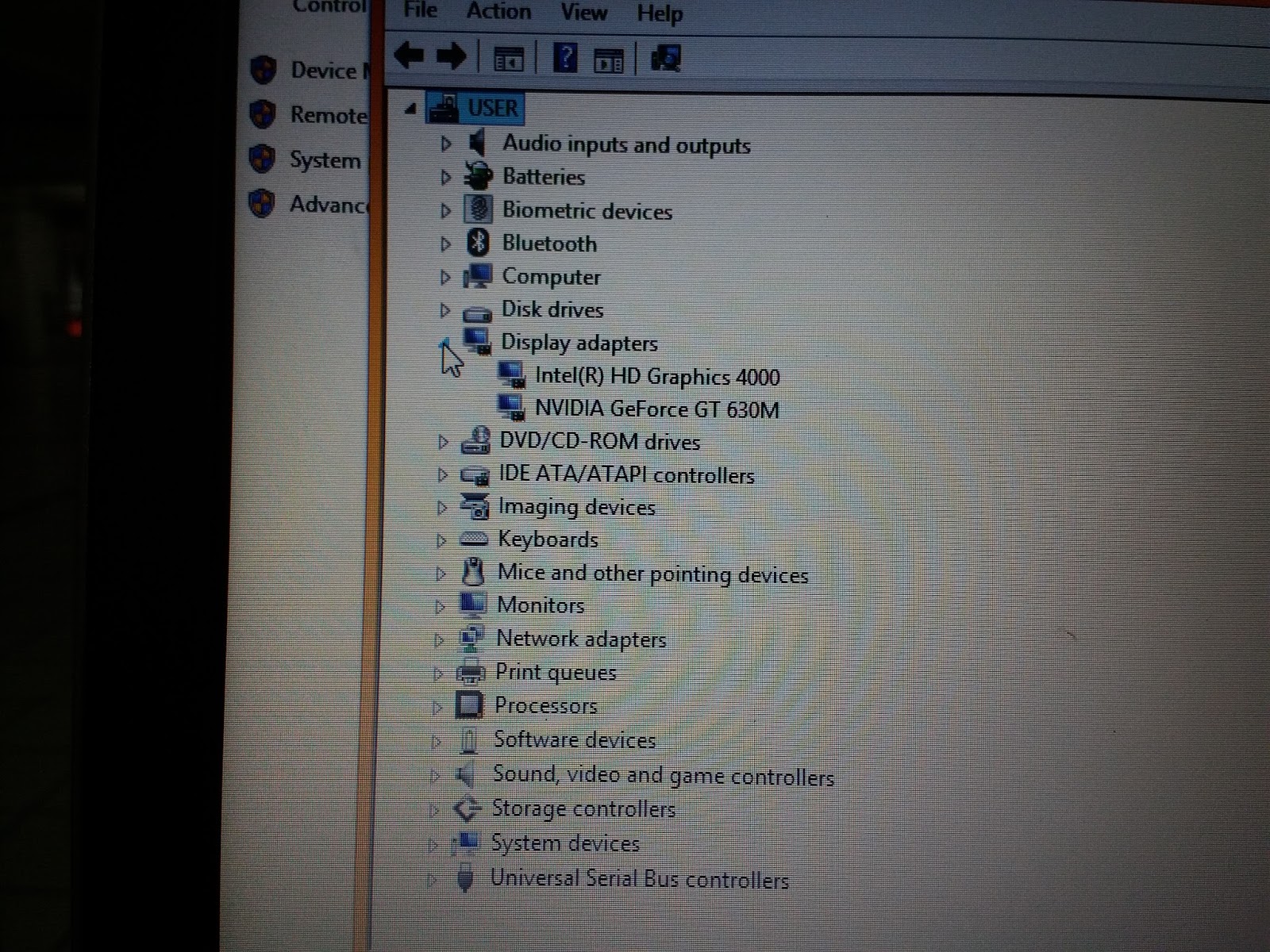Select the Network adapters label
This screenshot has width=1270, height=952.
pyautogui.click(x=581, y=639)
